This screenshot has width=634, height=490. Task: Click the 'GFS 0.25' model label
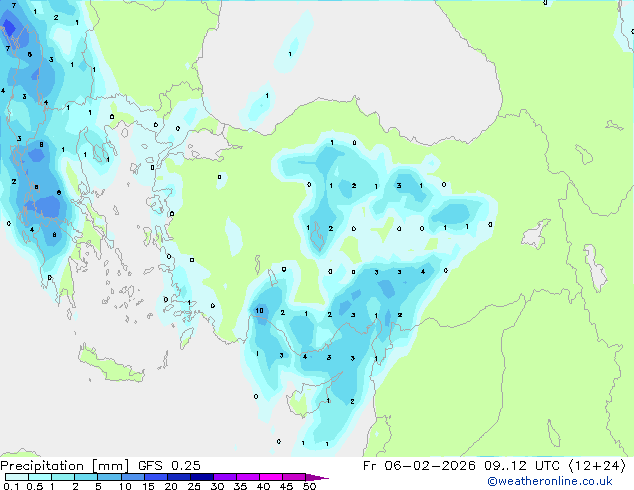pos(169,466)
